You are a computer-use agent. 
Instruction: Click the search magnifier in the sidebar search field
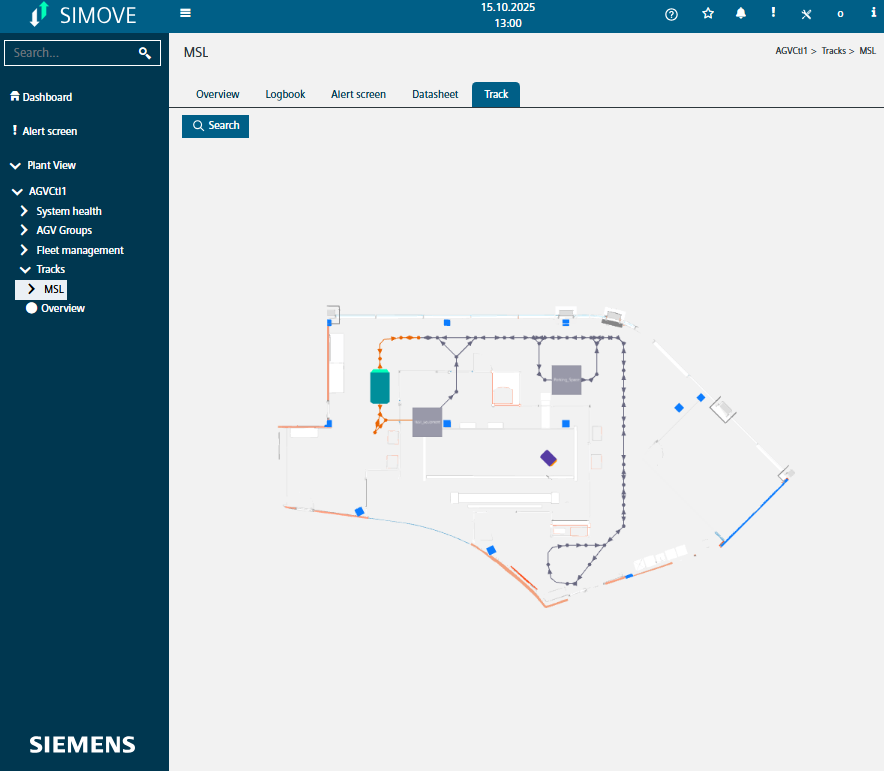146,52
